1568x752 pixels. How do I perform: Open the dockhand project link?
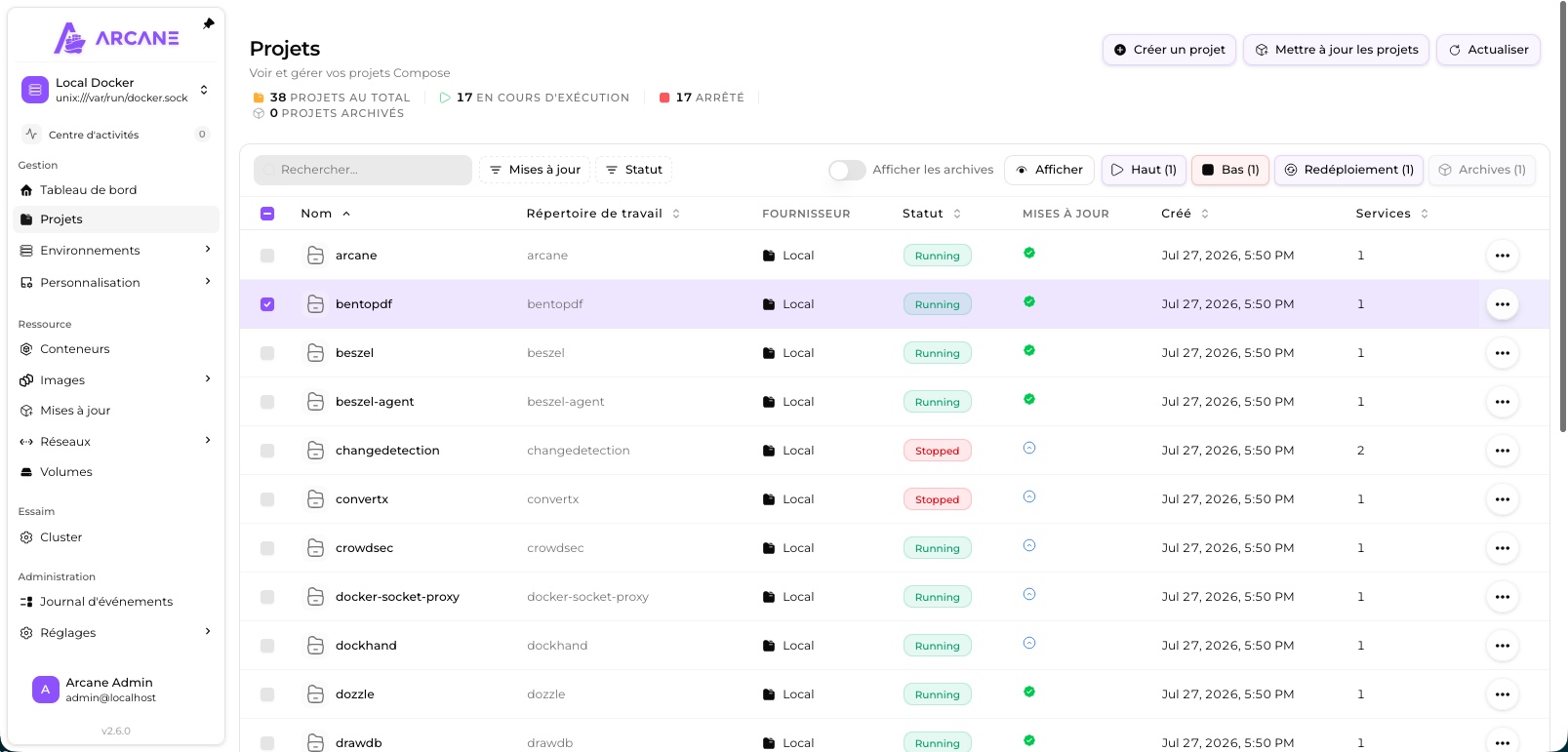[x=366, y=646]
